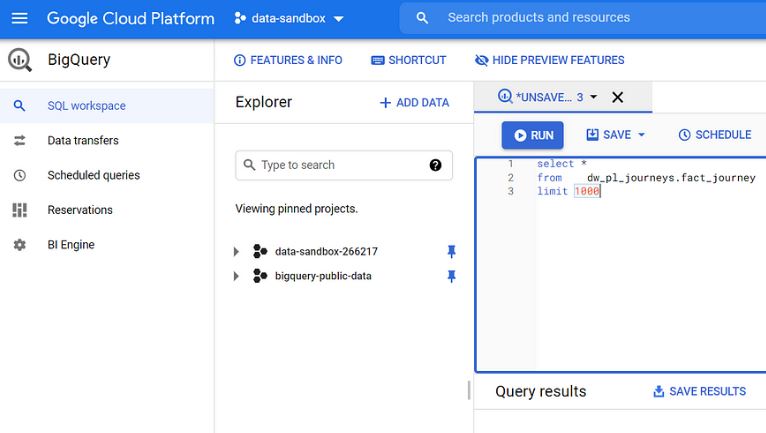Select bigquery-public-data project name
The width and height of the screenshot is (766, 433).
[323, 276]
